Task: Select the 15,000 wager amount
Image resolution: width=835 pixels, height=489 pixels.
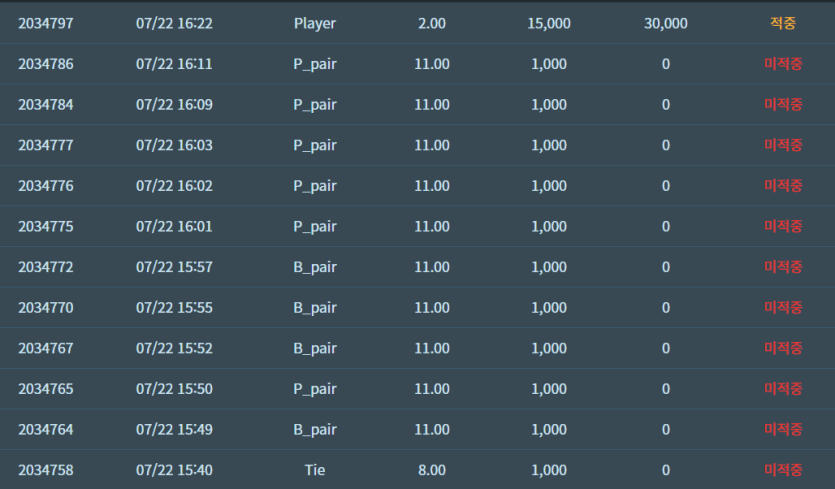Action: (549, 23)
